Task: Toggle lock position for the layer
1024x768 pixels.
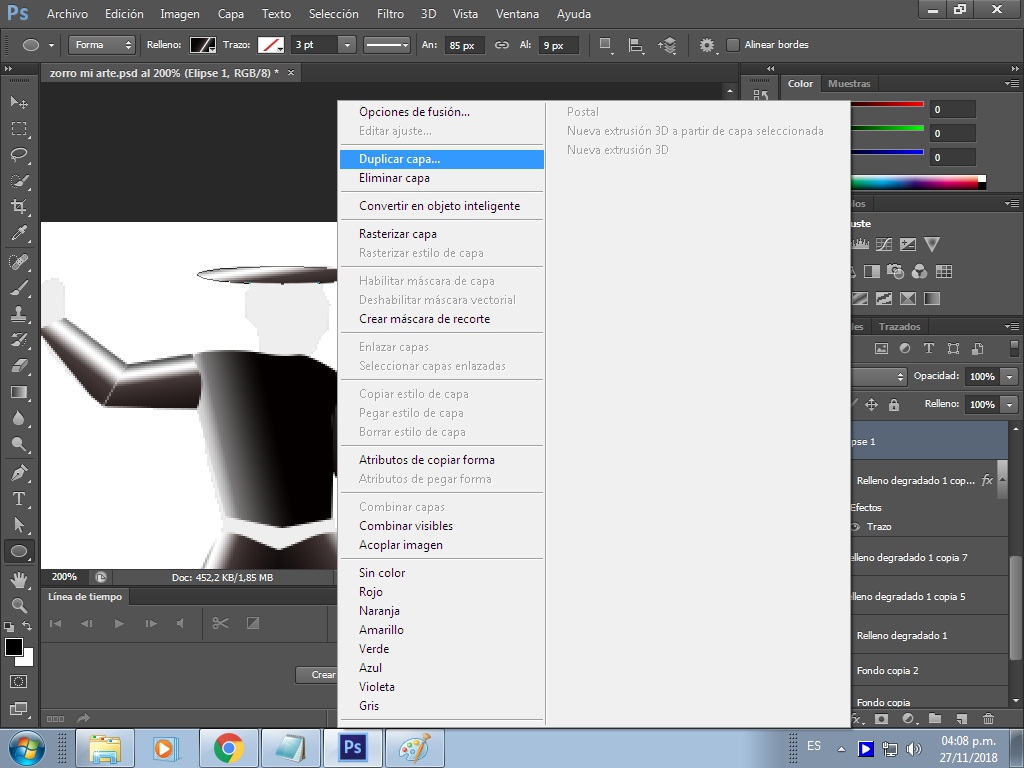Action: 871,404
